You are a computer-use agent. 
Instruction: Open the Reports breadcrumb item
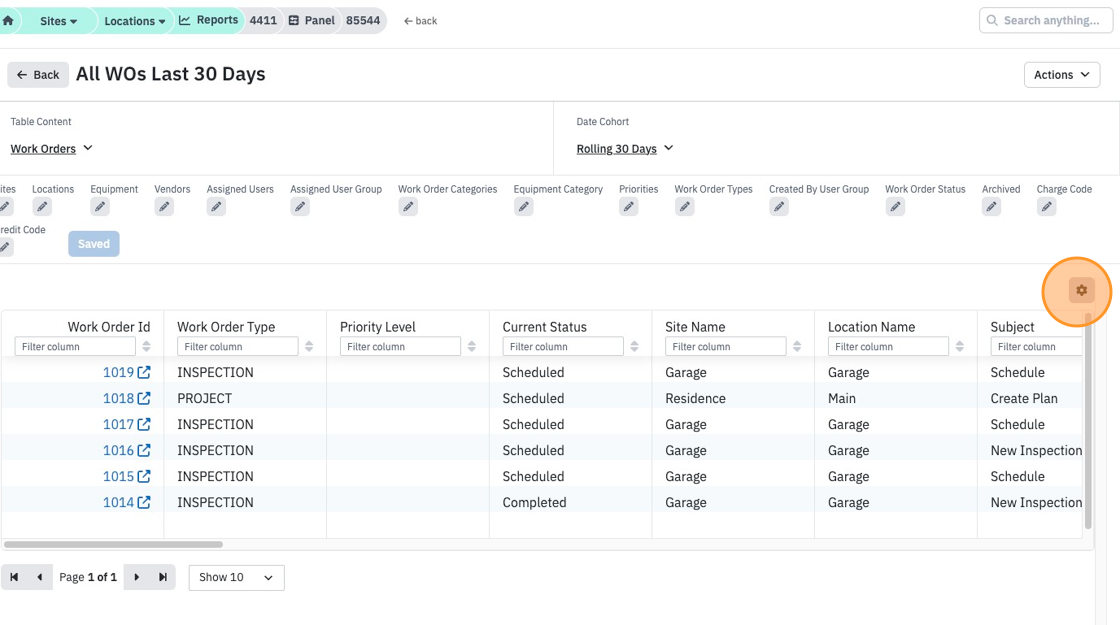[208, 20]
